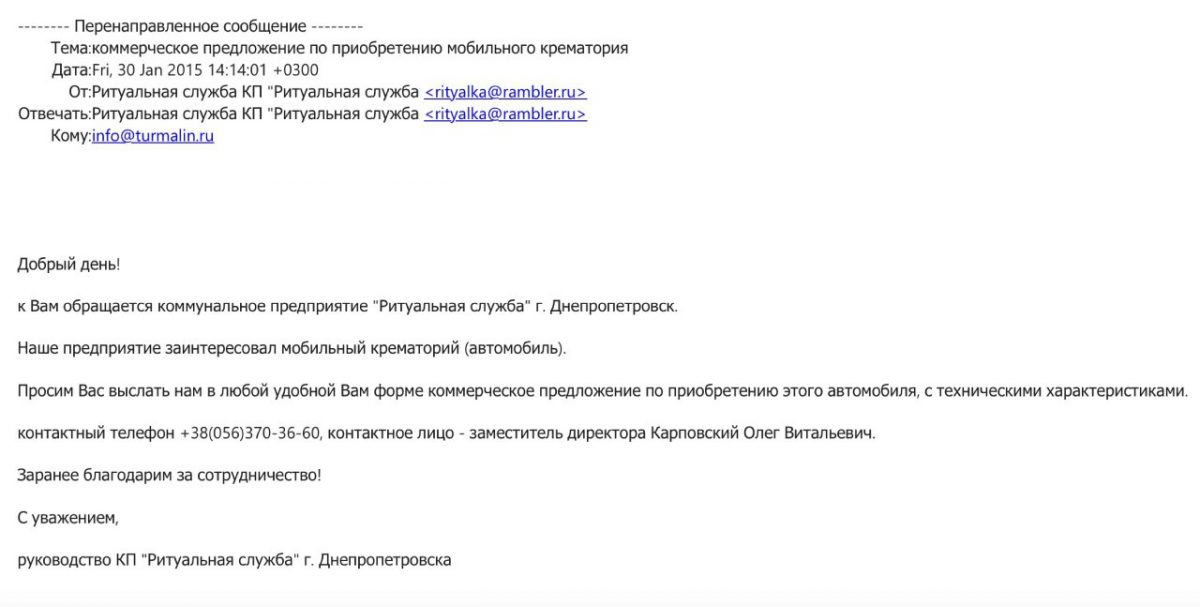Click the Кому: field label
Screen dimensions: 1200x607
point(71,136)
